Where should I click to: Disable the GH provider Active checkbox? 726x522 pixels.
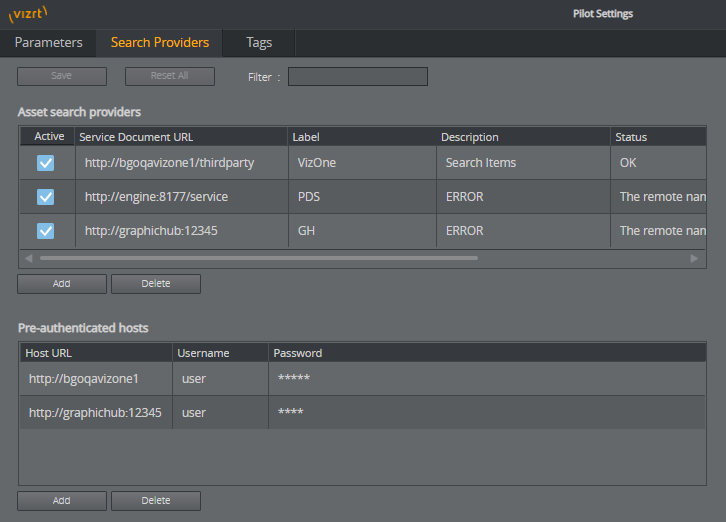click(45, 231)
